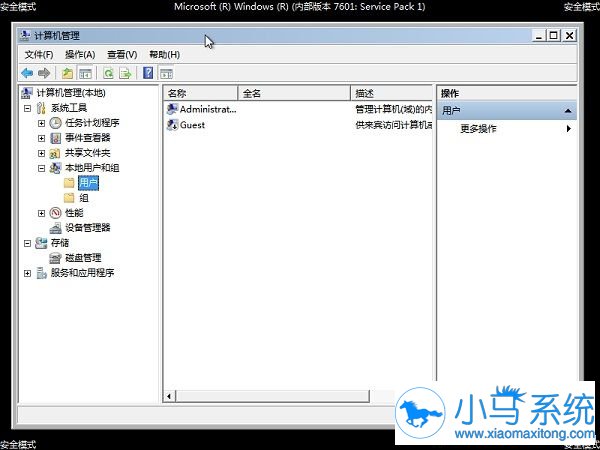Screen dimensions: 600x450
Task: Click the Back arrow toolbar icon
Action: (x=27, y=73)
